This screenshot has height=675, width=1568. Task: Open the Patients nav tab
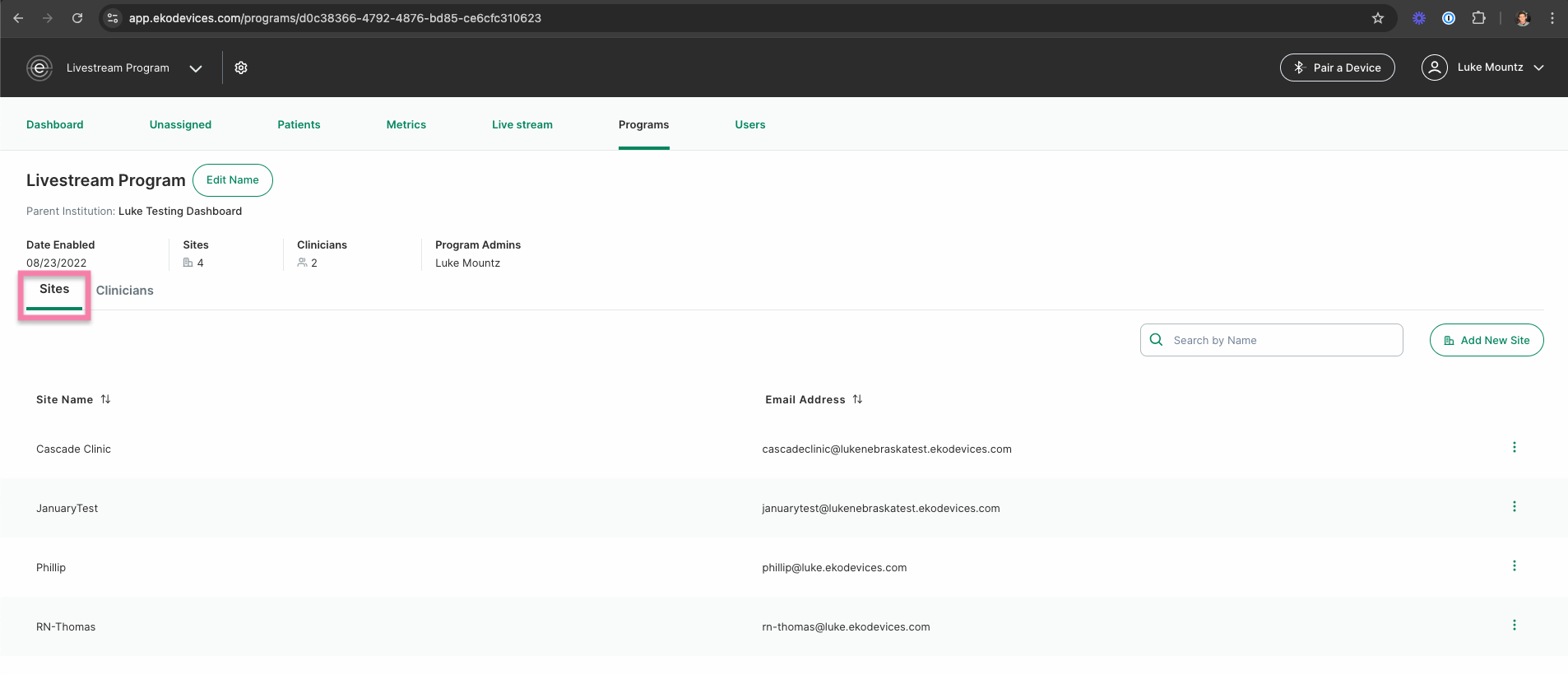coord(299,124)
